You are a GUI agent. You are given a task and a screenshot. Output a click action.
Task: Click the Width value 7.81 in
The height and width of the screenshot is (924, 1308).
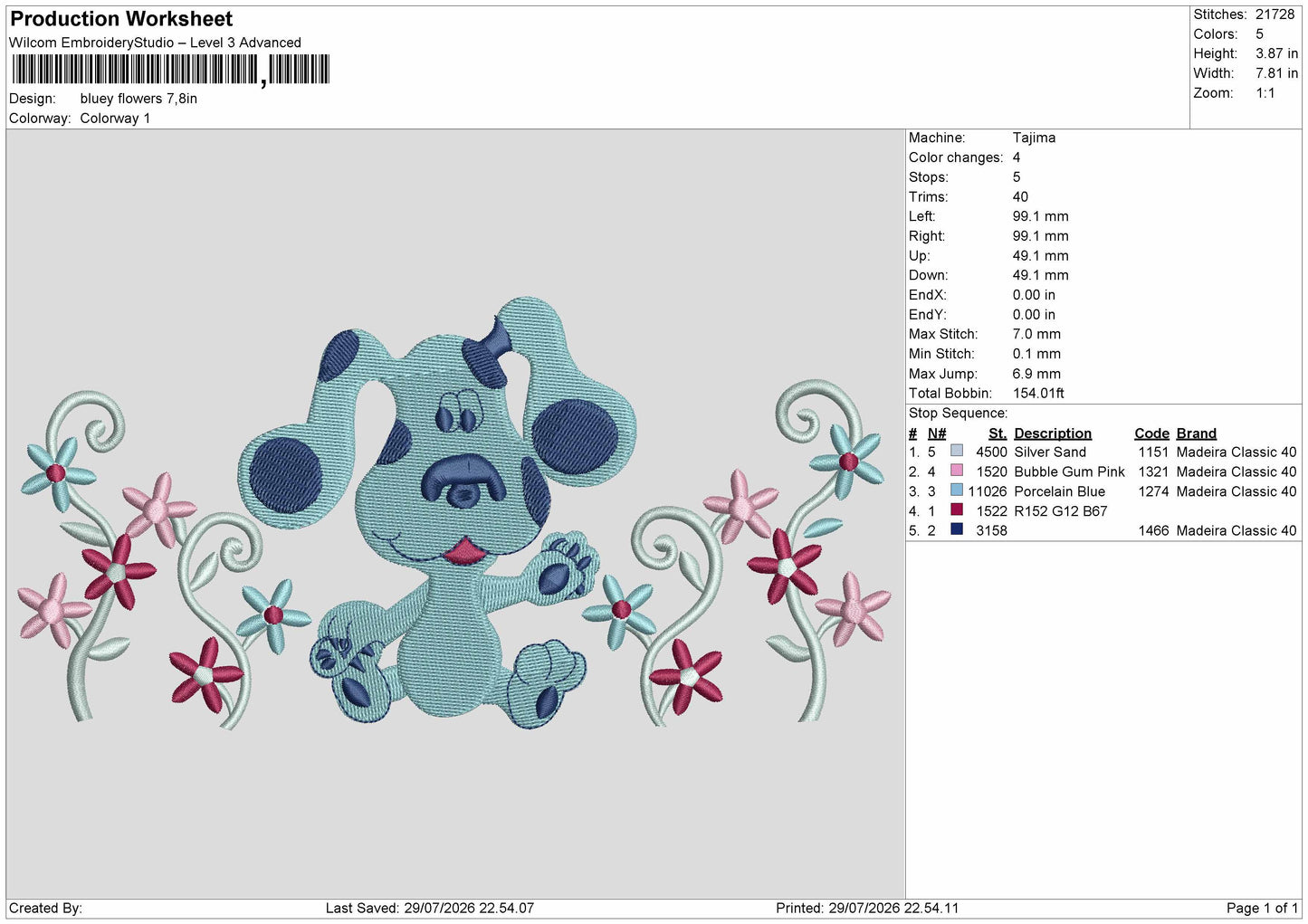pyautogui.click(x=1276, y=73)
